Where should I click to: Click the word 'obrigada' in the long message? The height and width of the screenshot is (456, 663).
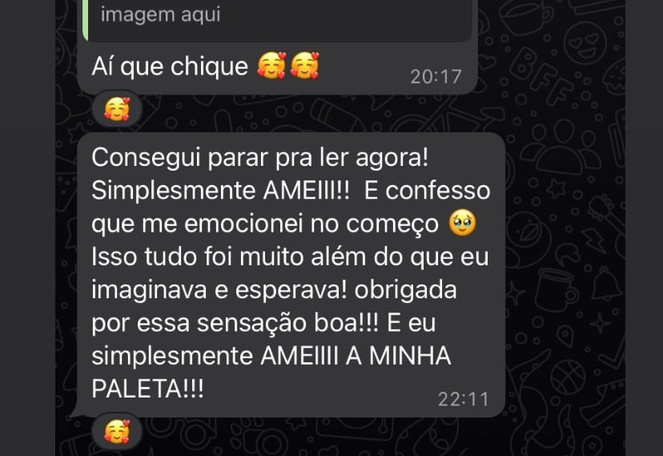(405, 290)
